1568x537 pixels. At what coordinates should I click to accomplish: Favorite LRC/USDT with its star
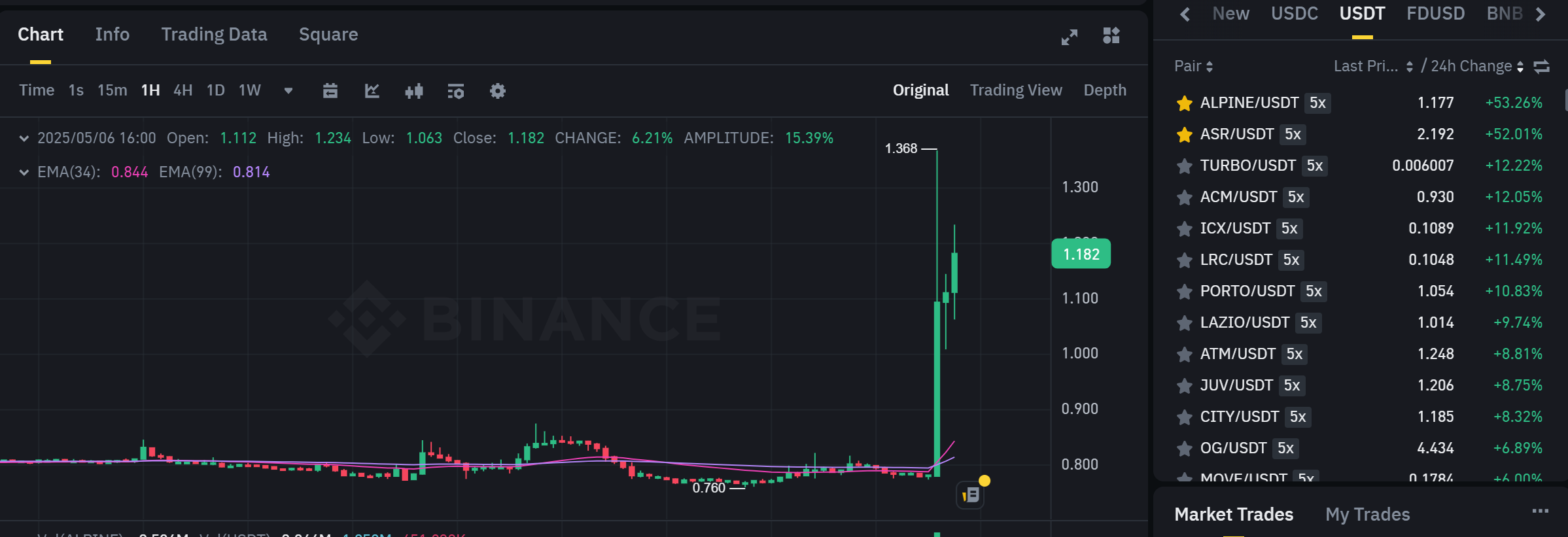point(1184,260)
